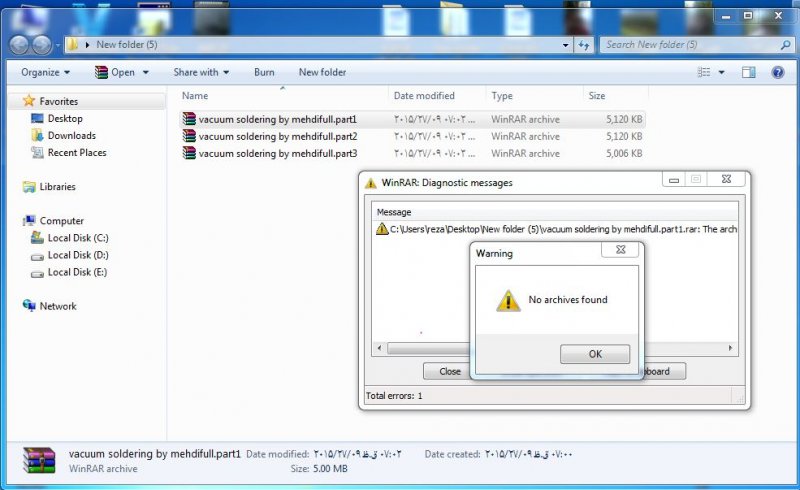This screenshot has width=800, height=490.
Task: Open Desktop under Favorites
Action: tap(65, 118)
